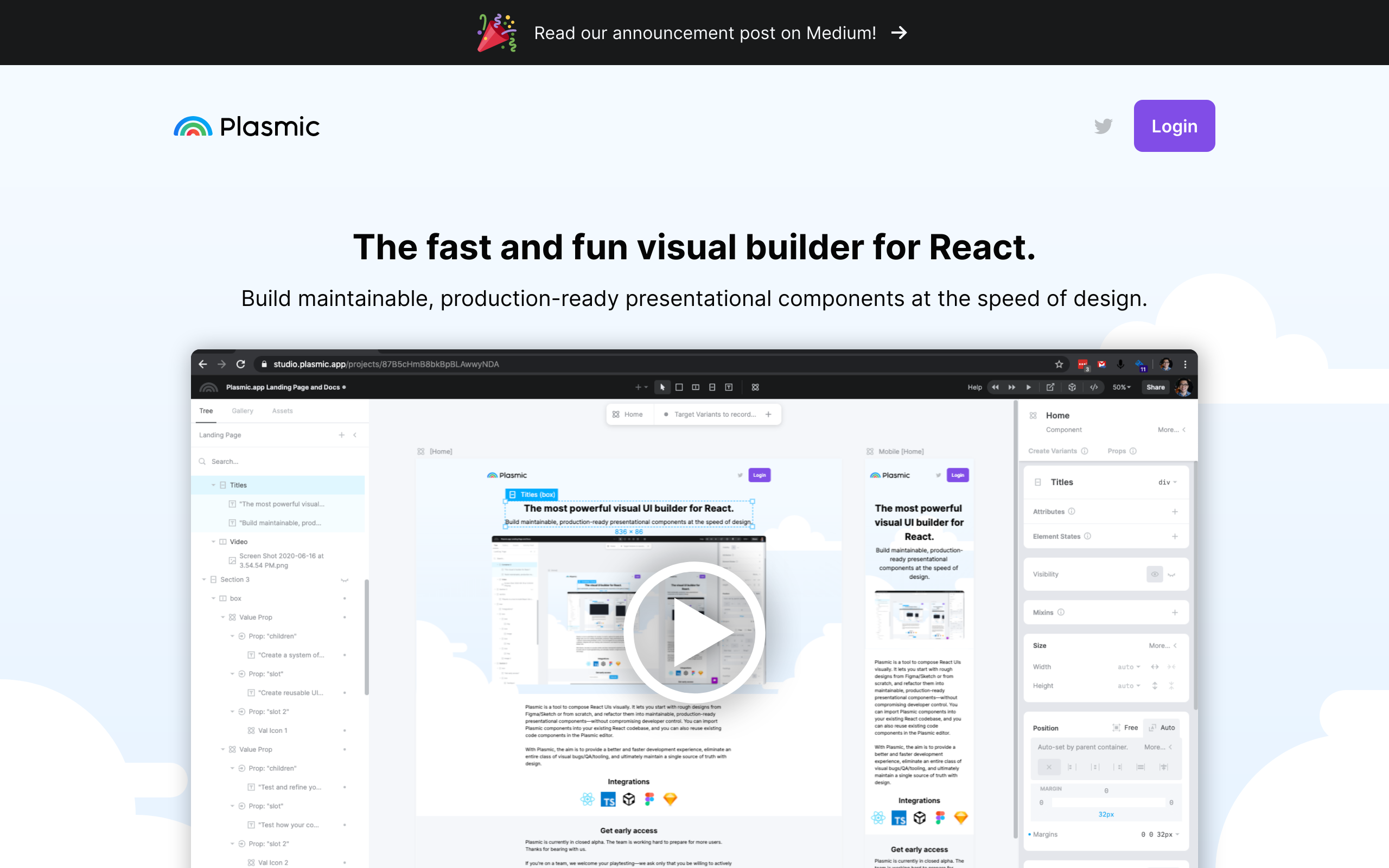The width and height of the screenshot is (1389, 868).
Task: Click the Plasmic logo in the page header
Action: (x=246, y=126)
